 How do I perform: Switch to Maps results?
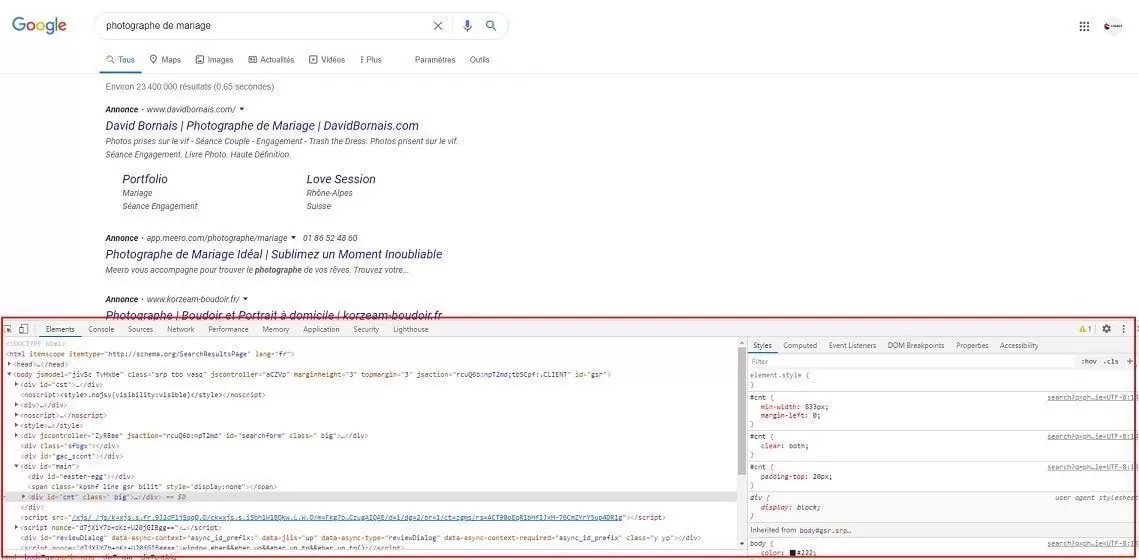click(165, 60)
